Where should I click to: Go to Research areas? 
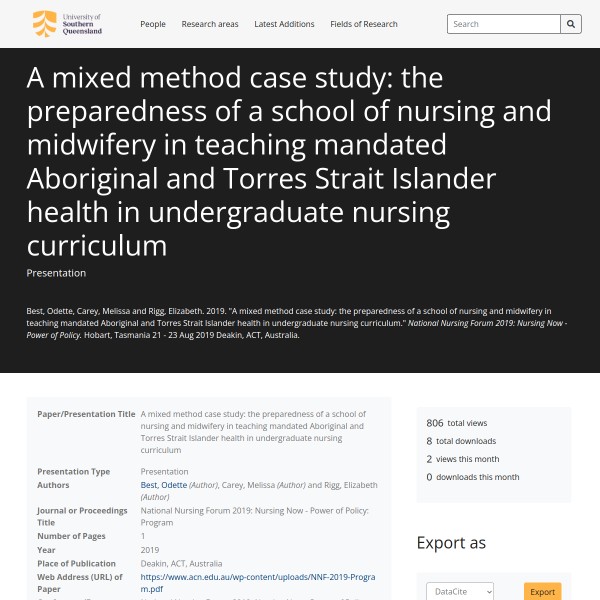[x=210, y=24]
